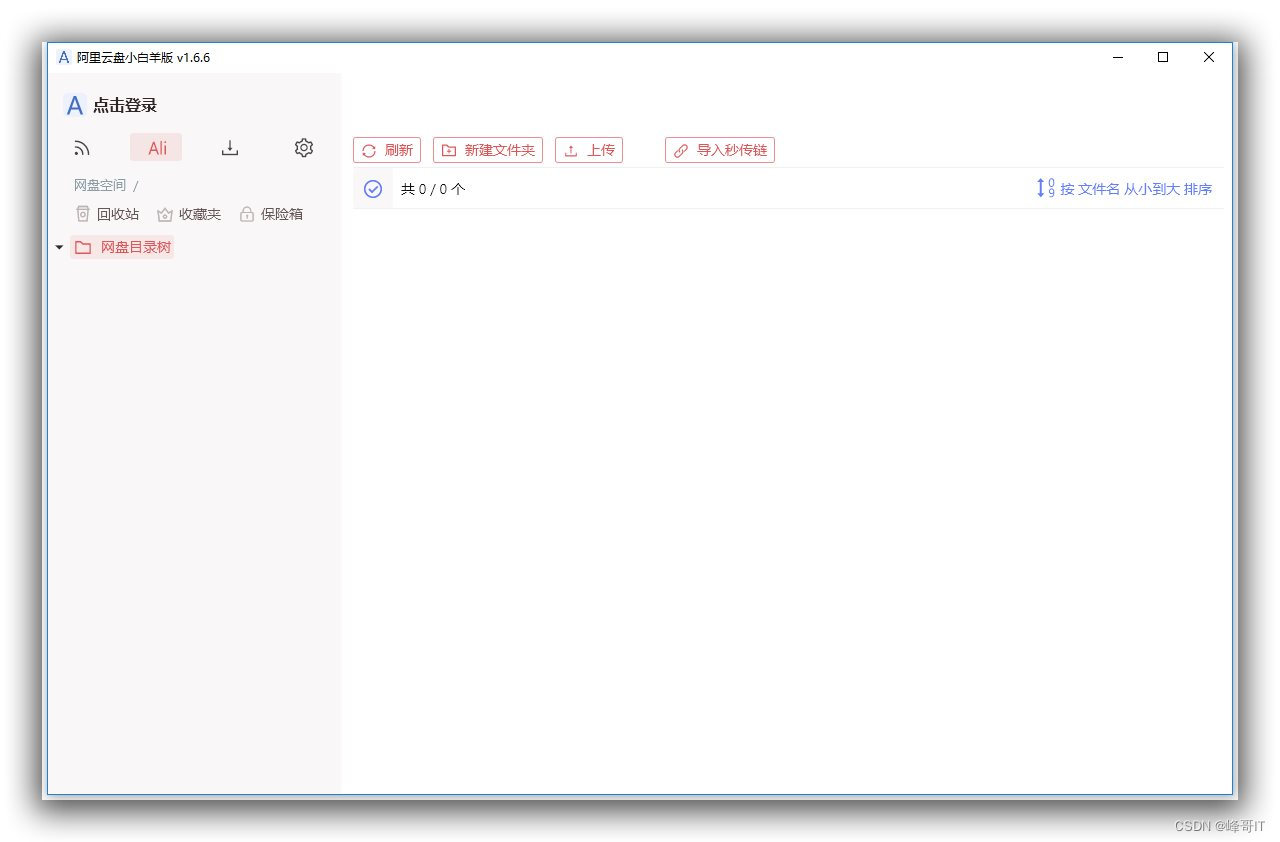This screenshot has height=842, width=1280.
Task: Open the settings gear icon
Action: pos(304,148)
